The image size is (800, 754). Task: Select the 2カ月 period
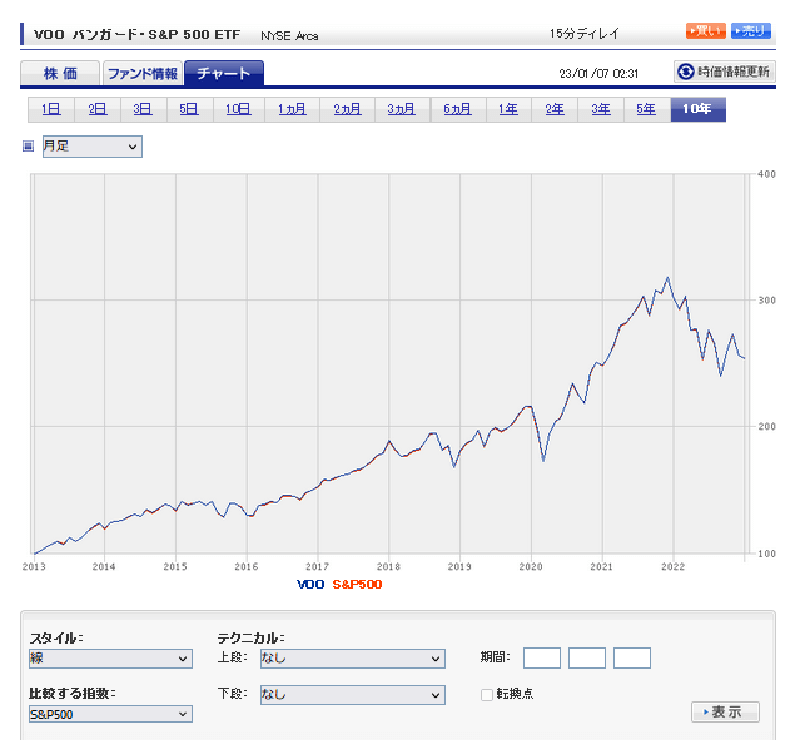pyautogui.click(x=347, y=109)
